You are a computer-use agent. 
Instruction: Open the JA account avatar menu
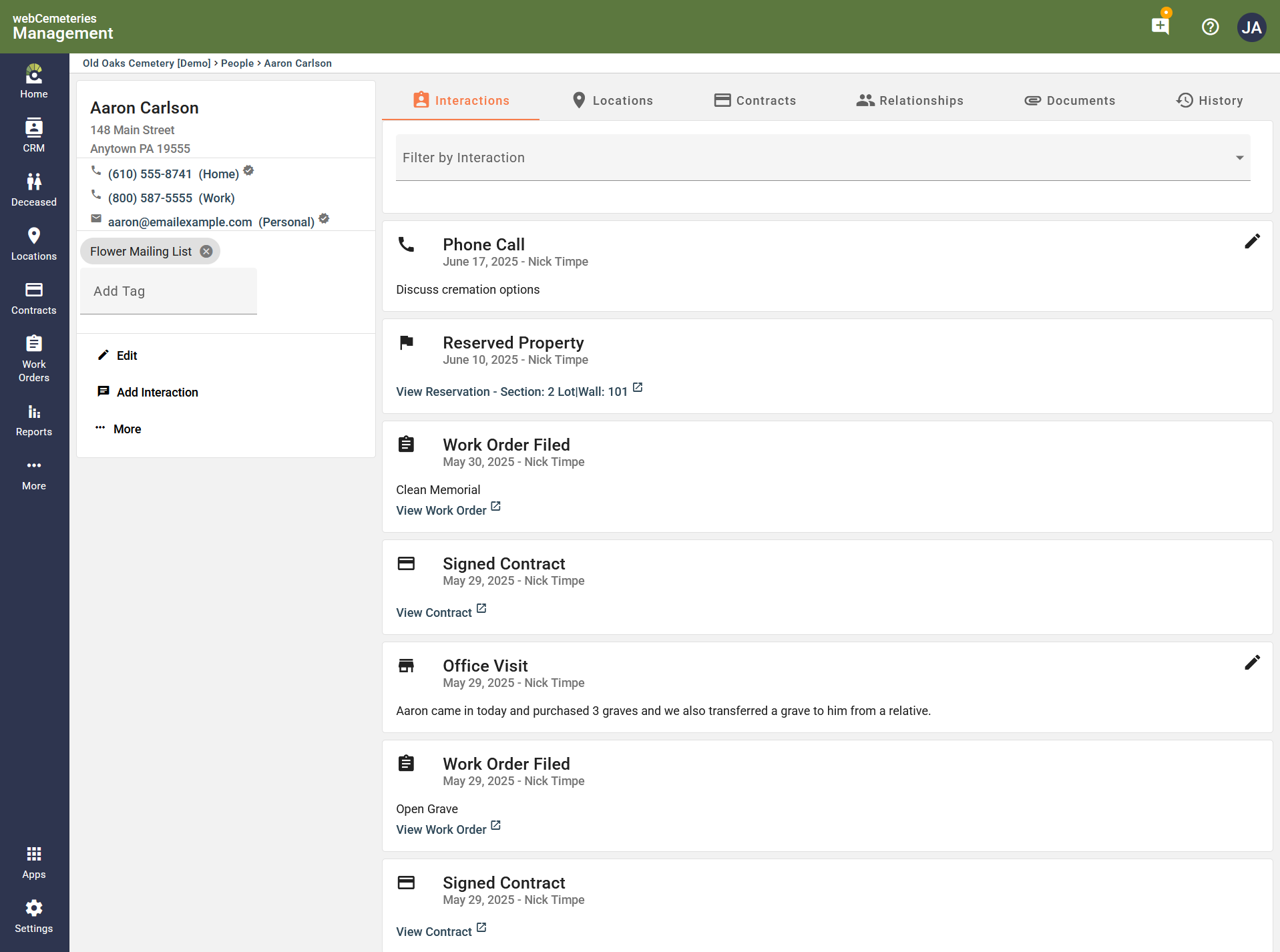point(1251,27)
